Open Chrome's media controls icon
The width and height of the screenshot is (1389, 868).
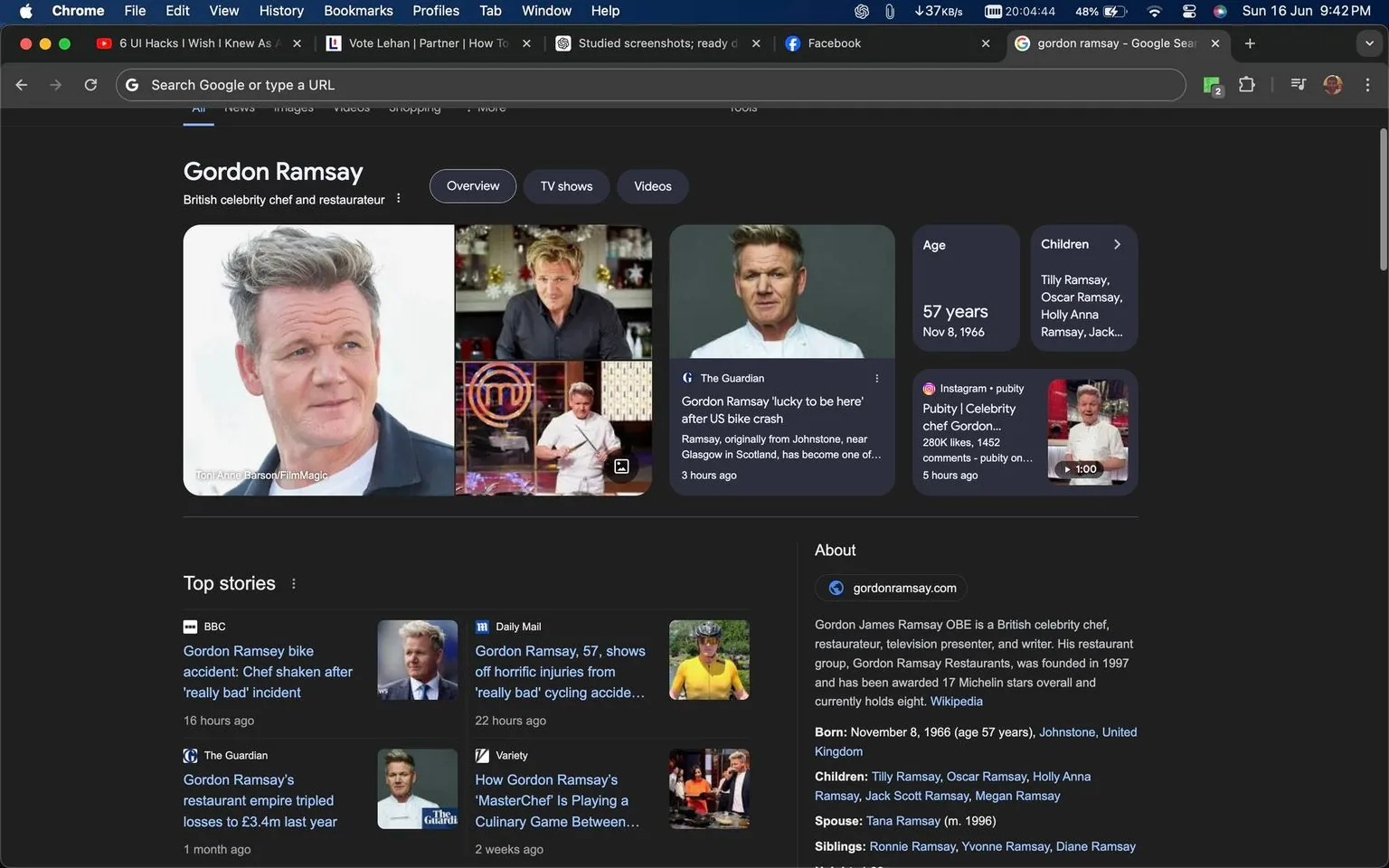pyautogui.click(x=1297, y=84)
